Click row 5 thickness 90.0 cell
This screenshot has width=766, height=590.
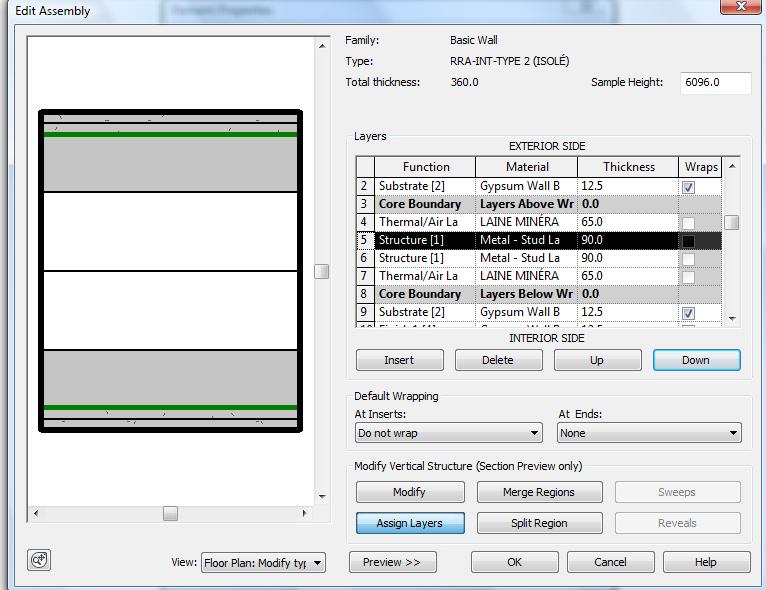[x=628, y=240]
